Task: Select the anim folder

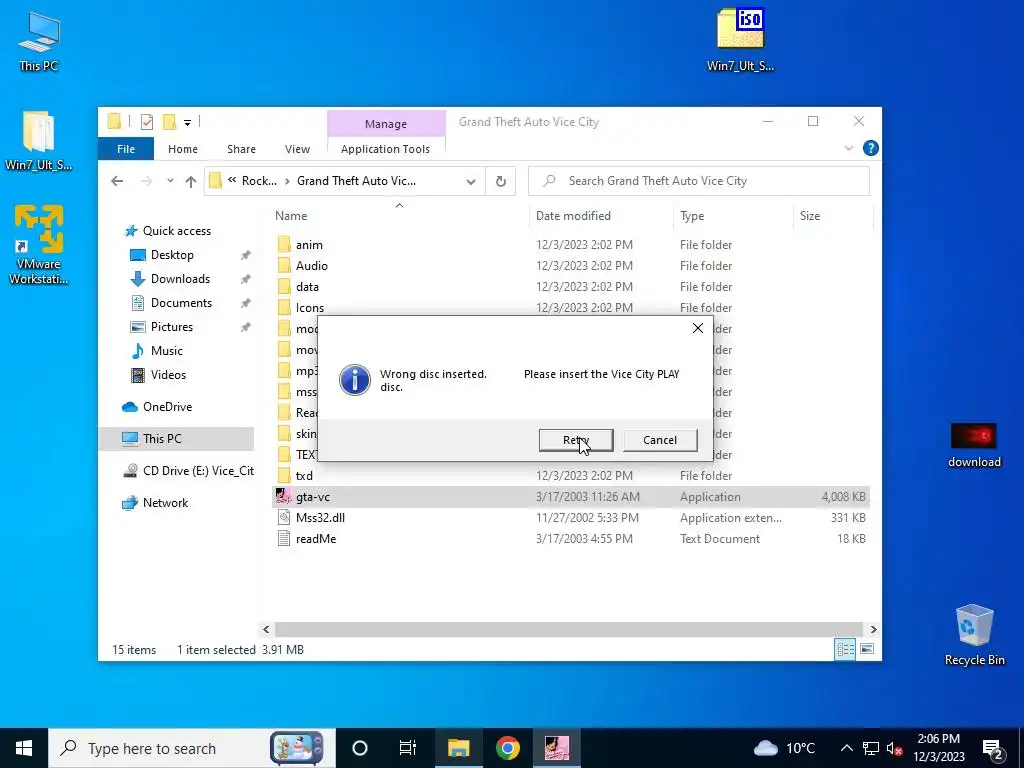Action: tap(309, 245)
